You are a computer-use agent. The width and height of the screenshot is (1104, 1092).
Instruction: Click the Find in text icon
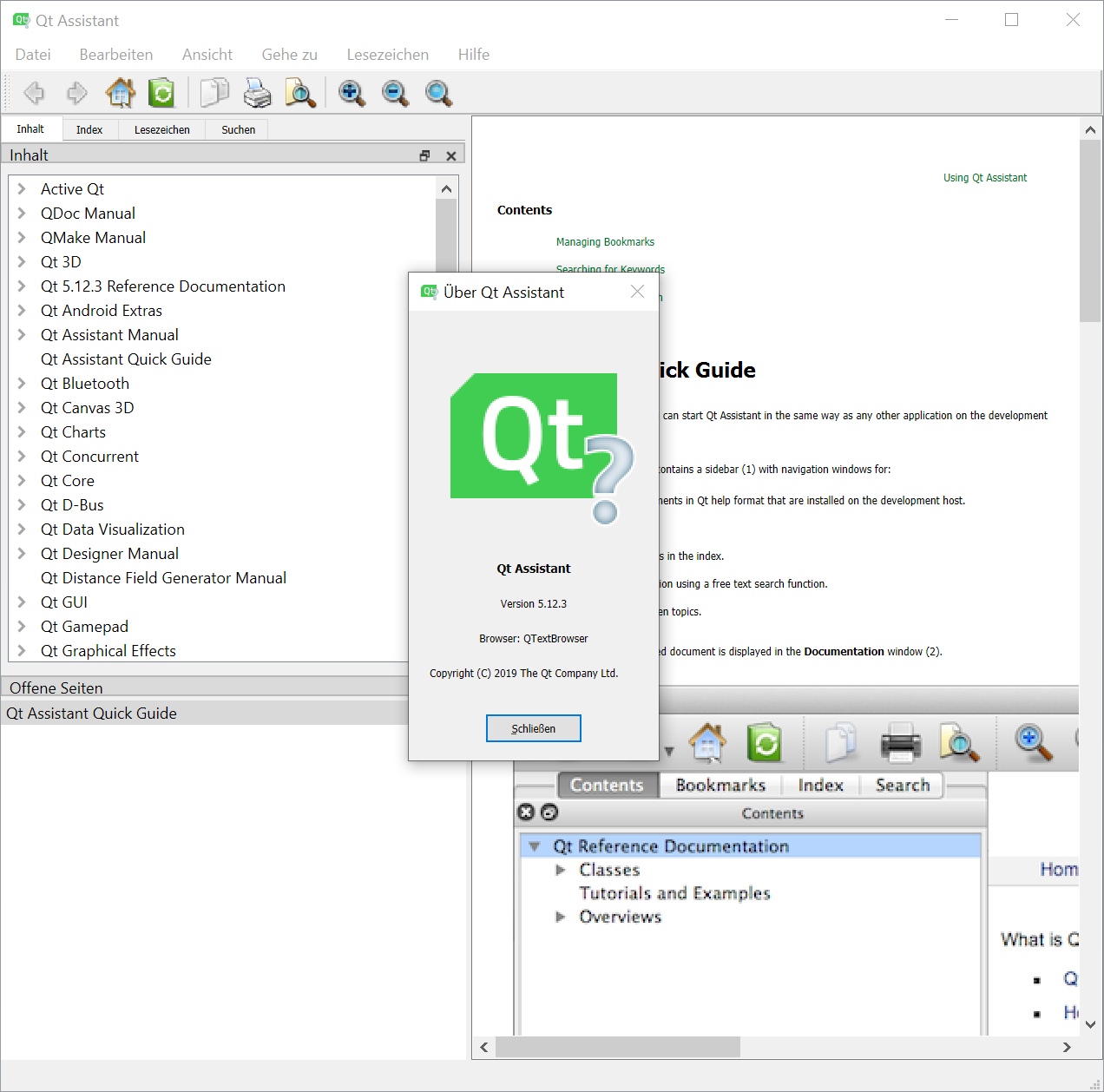[300, 93]
